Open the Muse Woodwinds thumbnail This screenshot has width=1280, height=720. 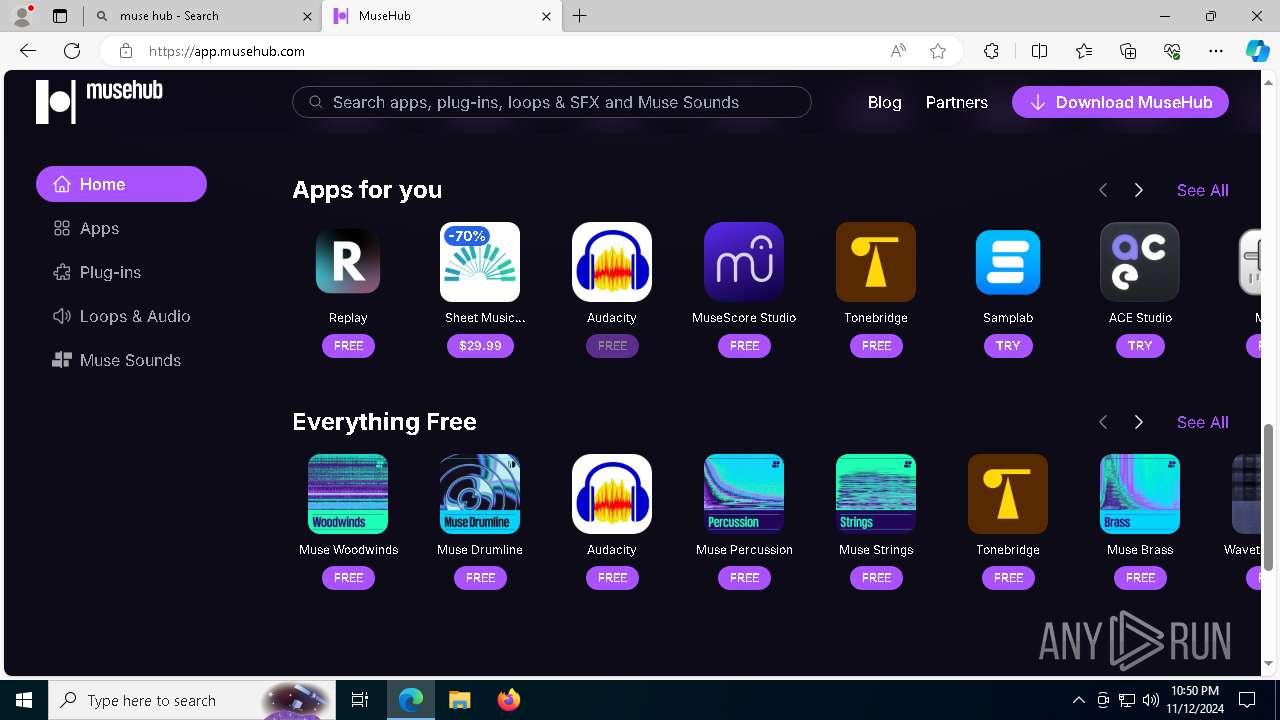(x=348, y=494)
